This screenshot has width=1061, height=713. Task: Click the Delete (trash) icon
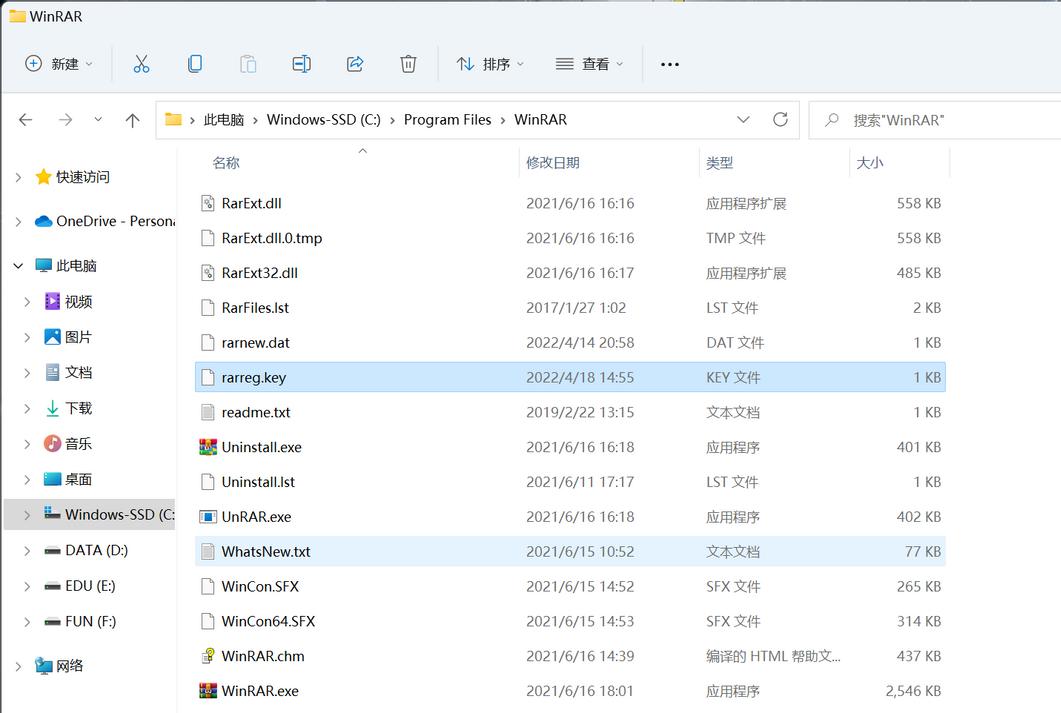click(x=408, y=63)
